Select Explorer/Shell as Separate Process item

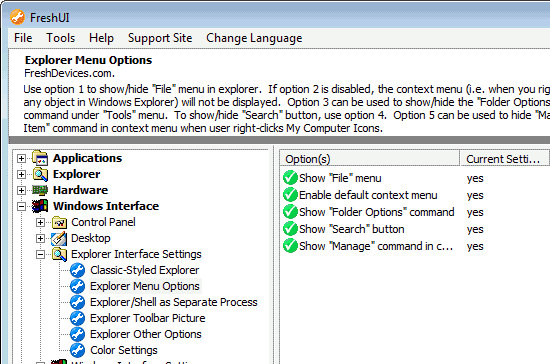tap(174, 302)
